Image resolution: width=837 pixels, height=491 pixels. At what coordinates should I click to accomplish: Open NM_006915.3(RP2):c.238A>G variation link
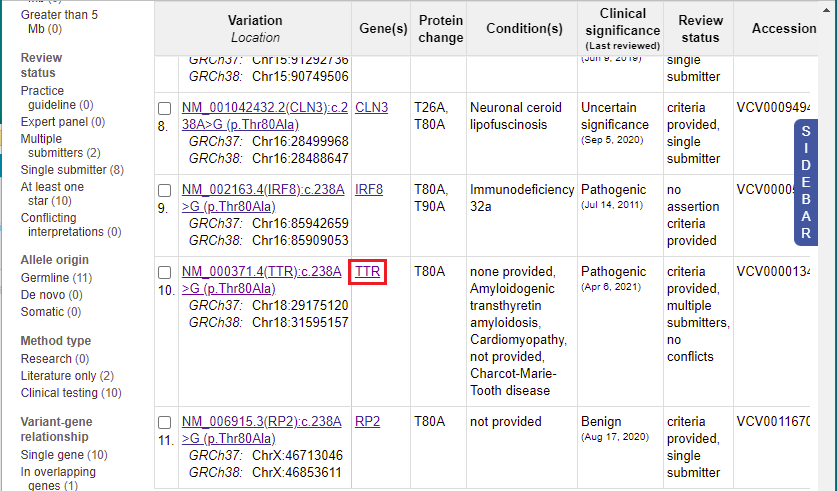[262, 430]
